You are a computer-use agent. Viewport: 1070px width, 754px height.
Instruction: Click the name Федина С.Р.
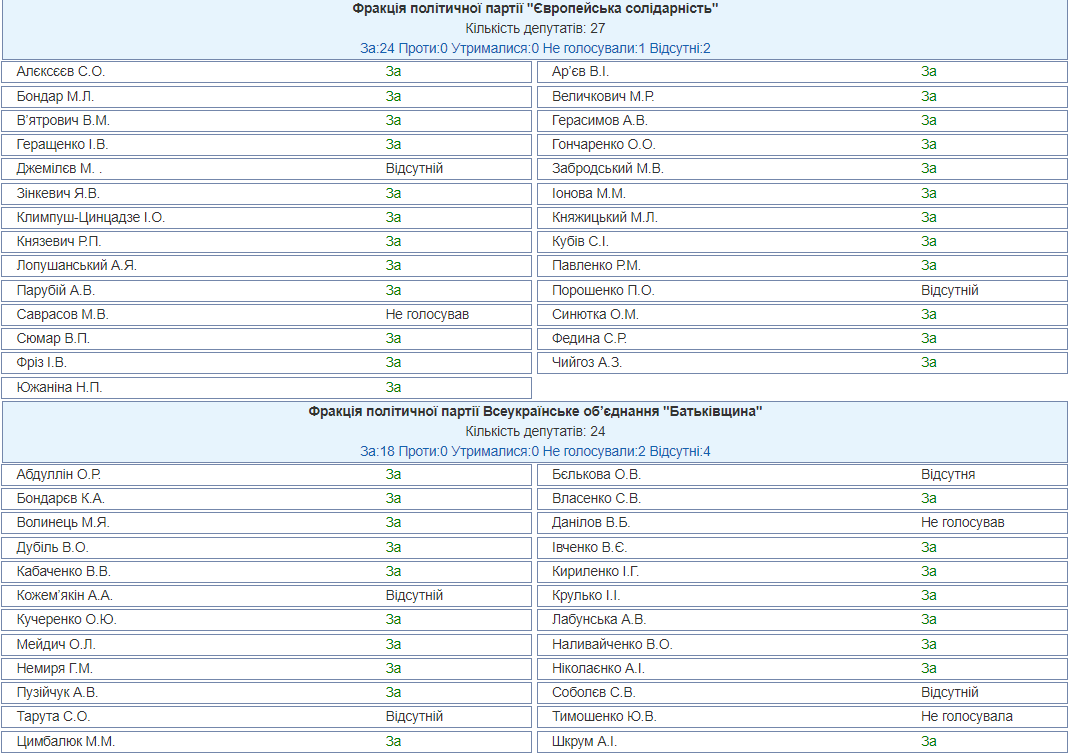click(x=589, y=338)
